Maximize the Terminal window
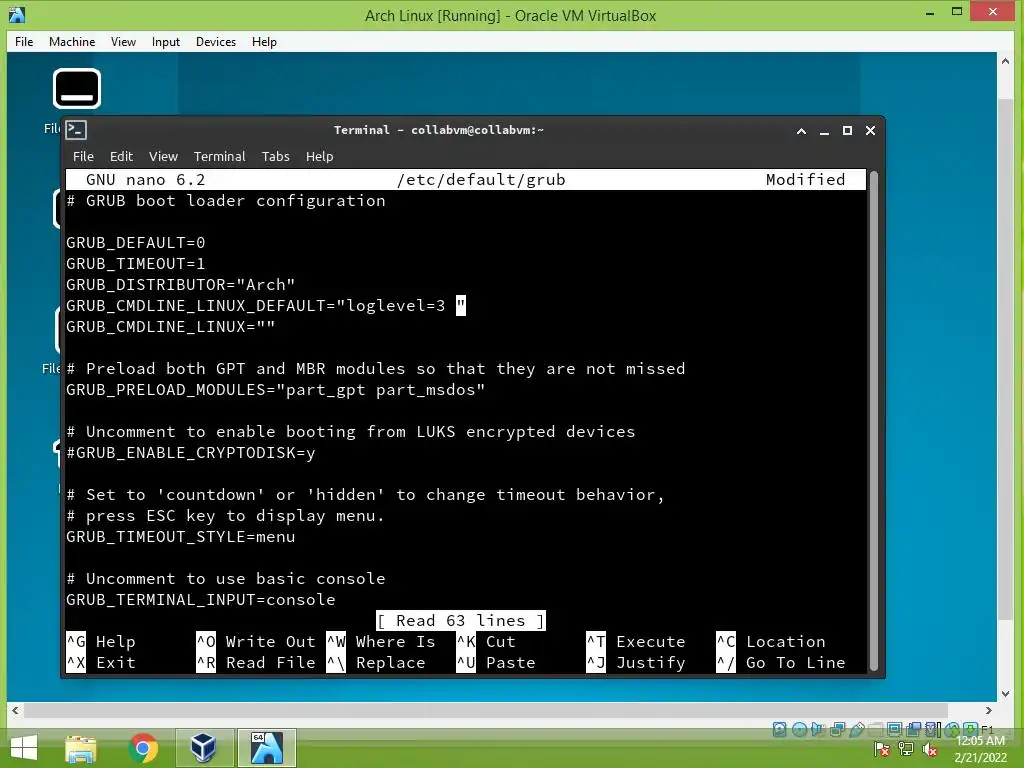This screenshot has height=768, width=1024. [x=847, y=131]
